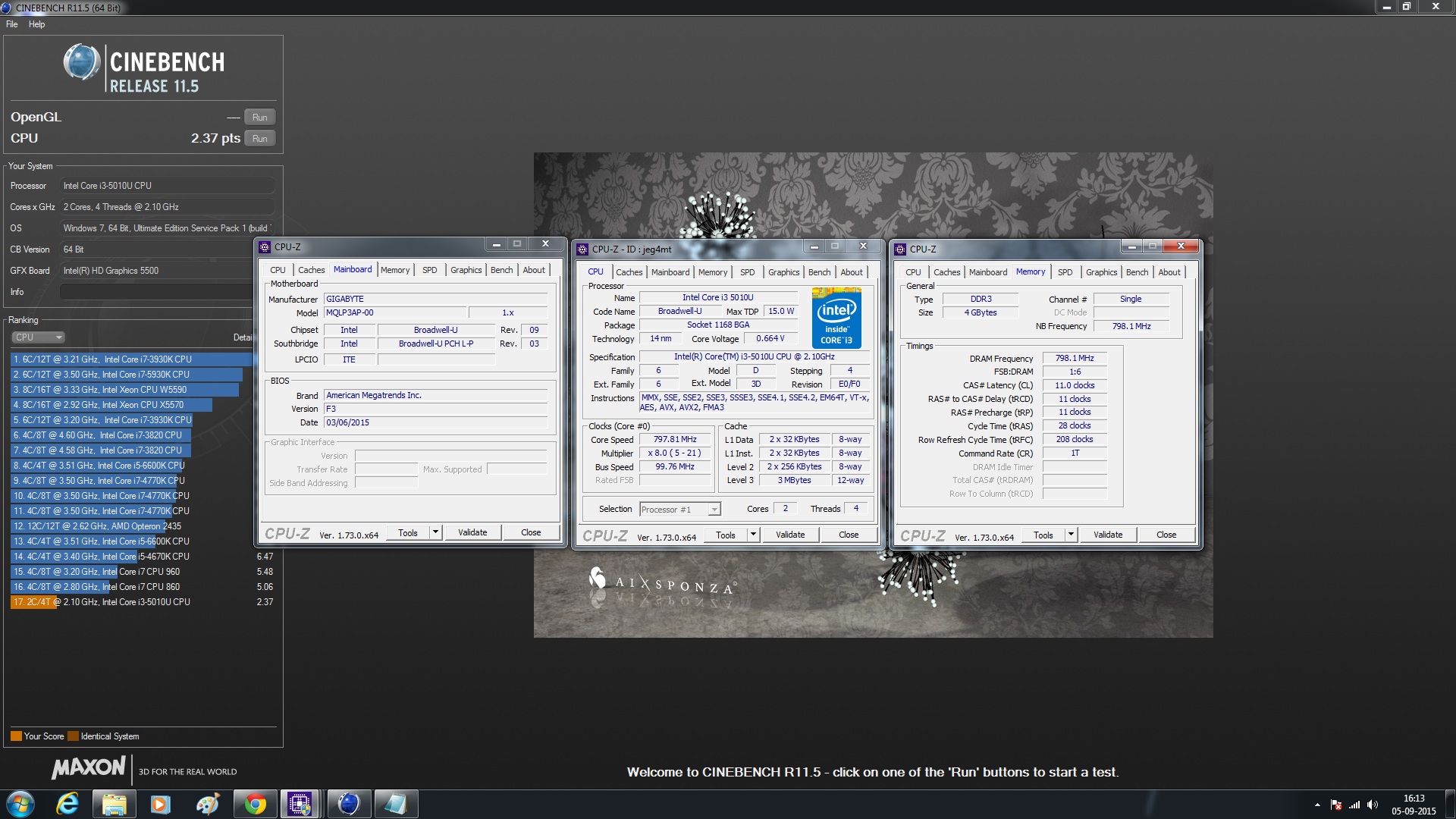The image size is (1456, 819).
Task: Click the GIGABYTE manufacturer field
Action: click(435, 299)
